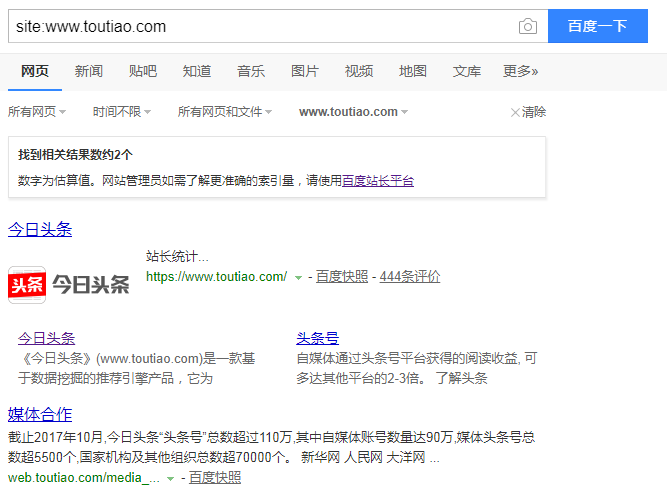Image resolution: width=667 pixels, height=492 pixels.
Task: Click inside the search input field
Action: (260, 27)
